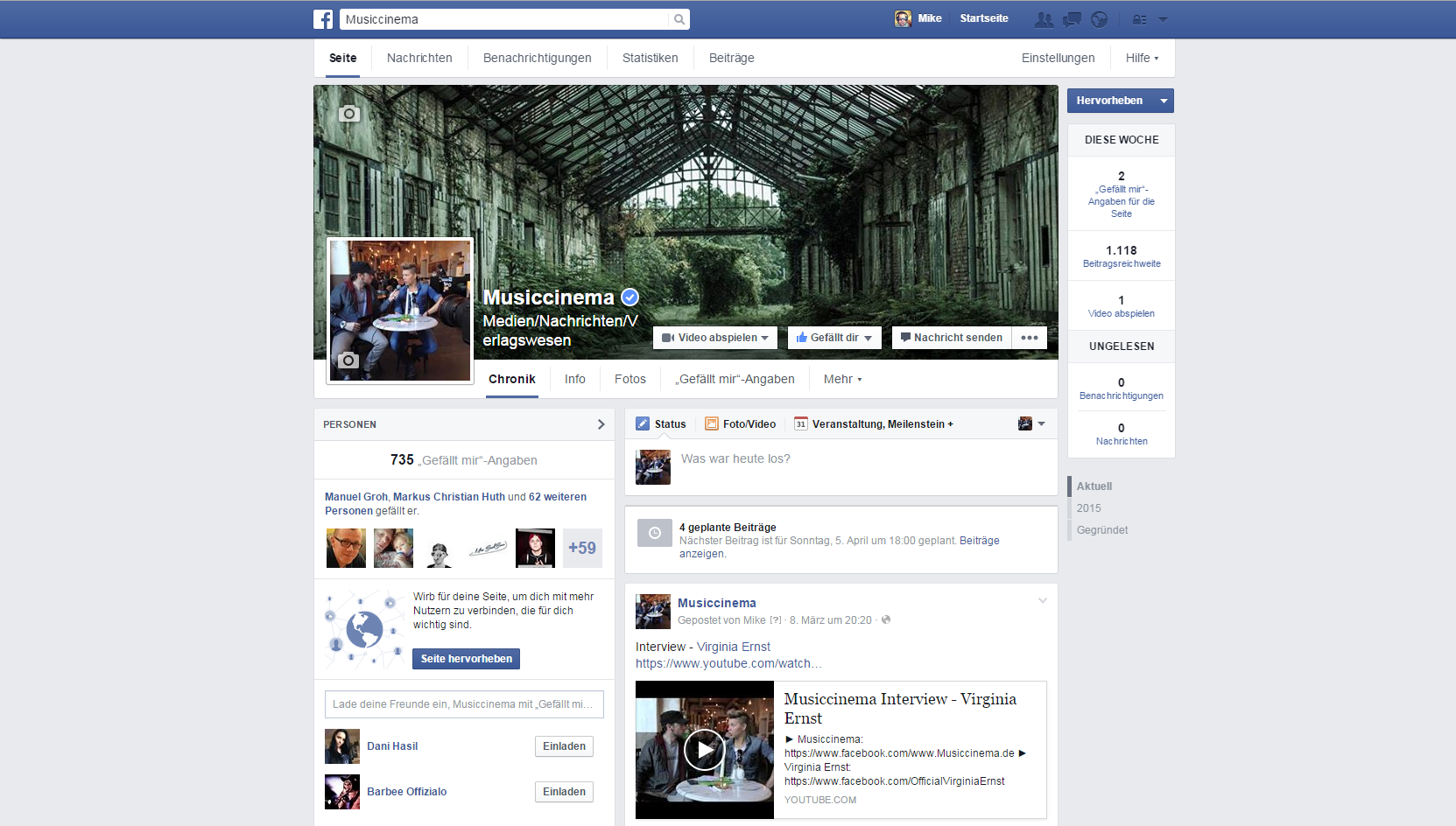Click Startseite link in top bar
Screen dimensions: 1456x826
(x=984, y=18)
